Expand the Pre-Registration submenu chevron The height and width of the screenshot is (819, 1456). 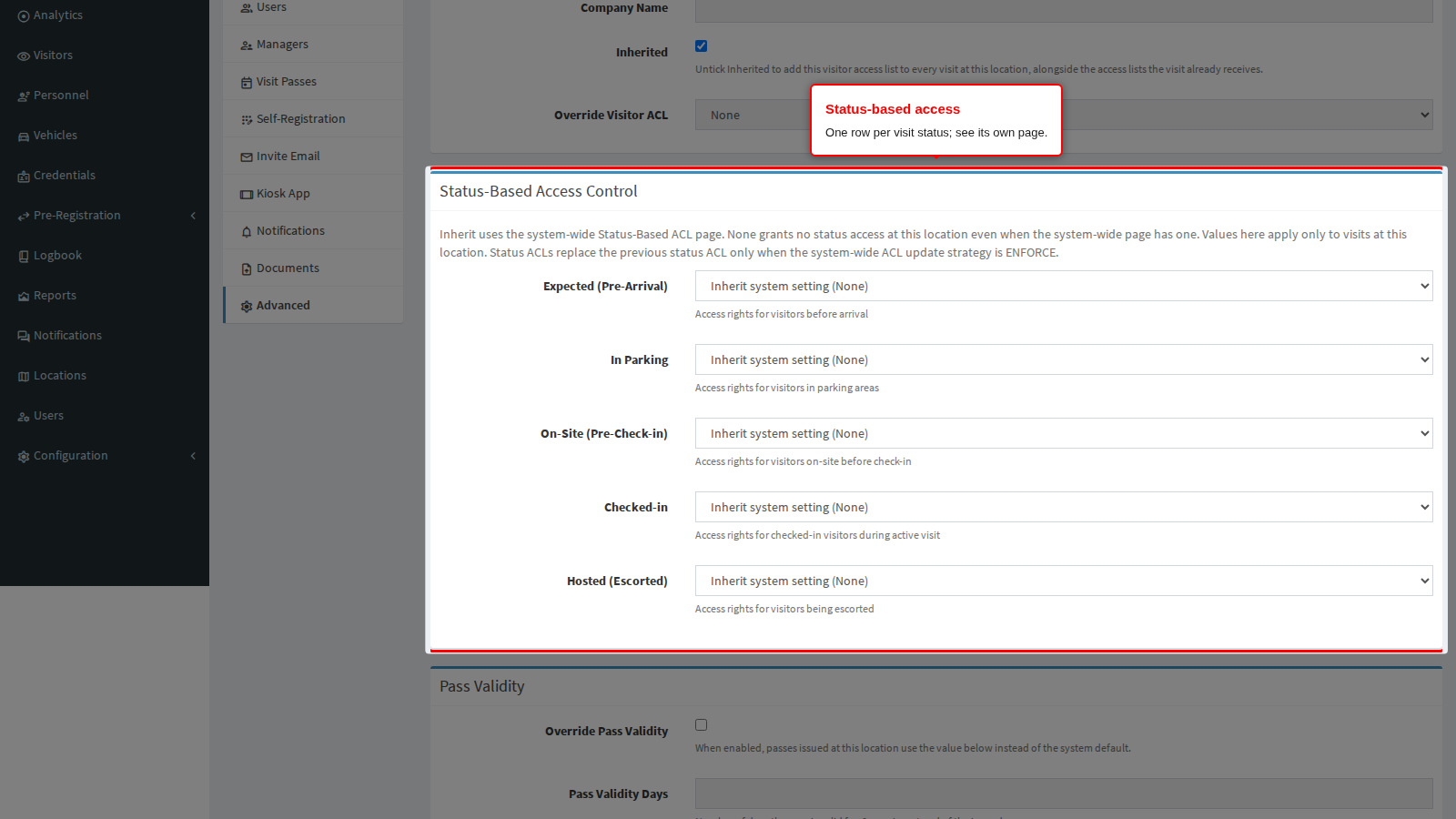click(x=193, y=216)
